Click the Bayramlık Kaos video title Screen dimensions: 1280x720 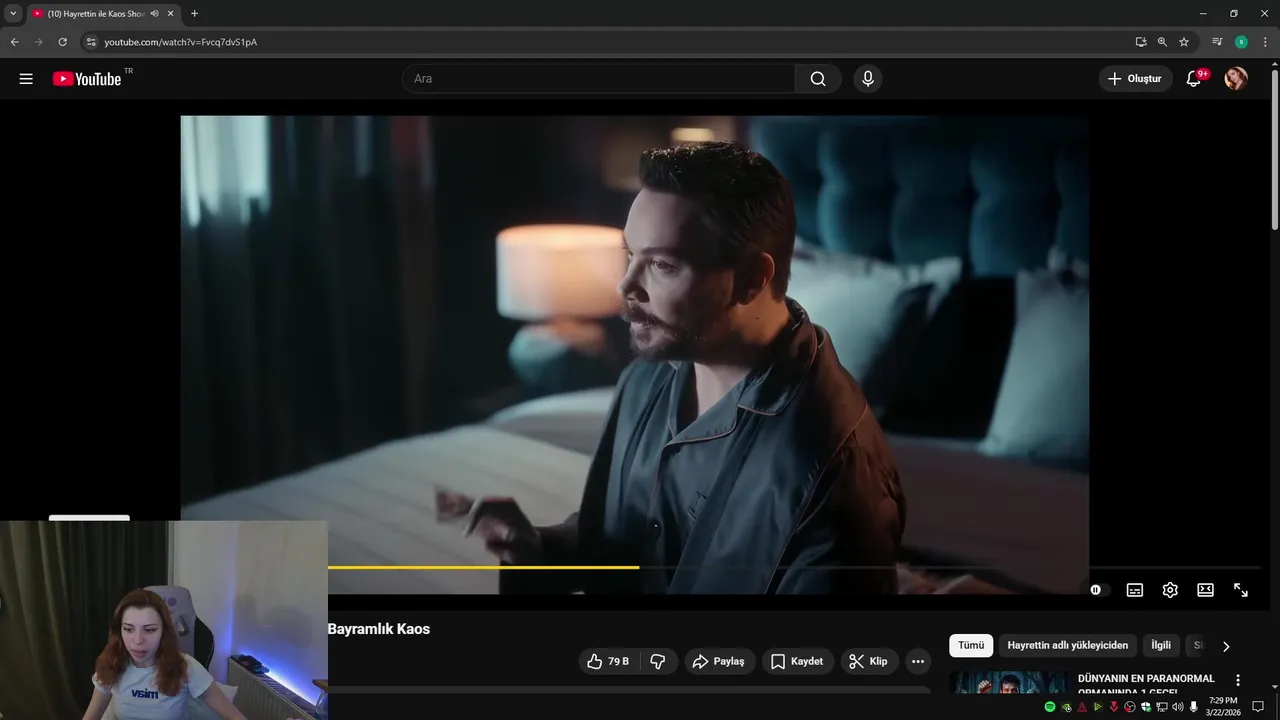coord(379,629)
